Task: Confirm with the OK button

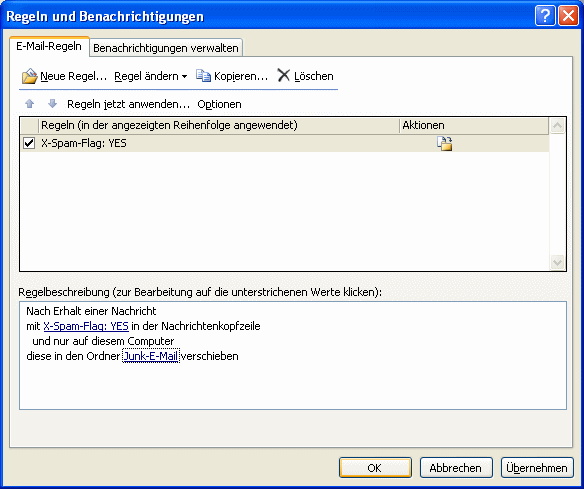Action: point(375,468)
